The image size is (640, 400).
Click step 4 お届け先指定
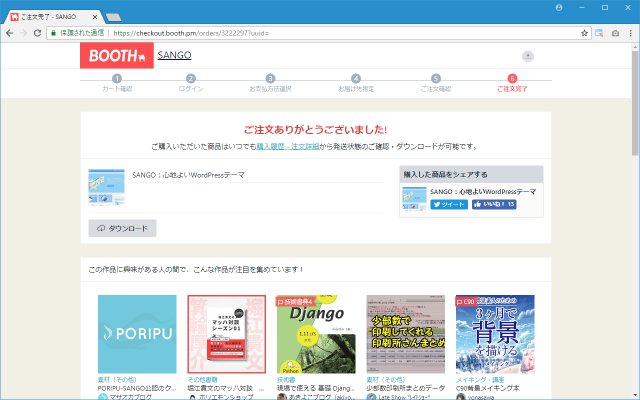(x=356, y=83)
